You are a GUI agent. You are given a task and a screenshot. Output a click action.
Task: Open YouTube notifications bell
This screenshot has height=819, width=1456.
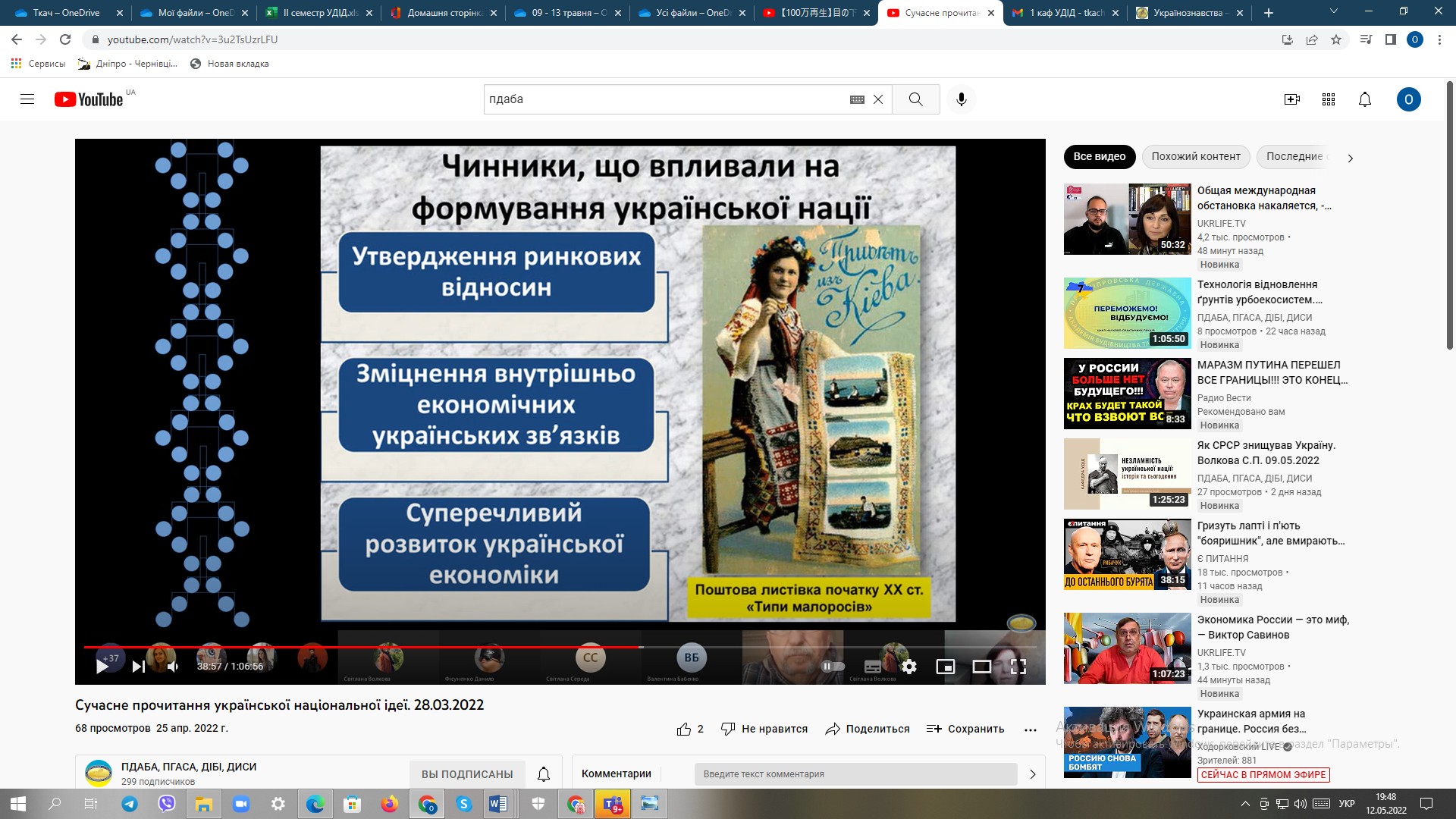(x=1365, y=99)
